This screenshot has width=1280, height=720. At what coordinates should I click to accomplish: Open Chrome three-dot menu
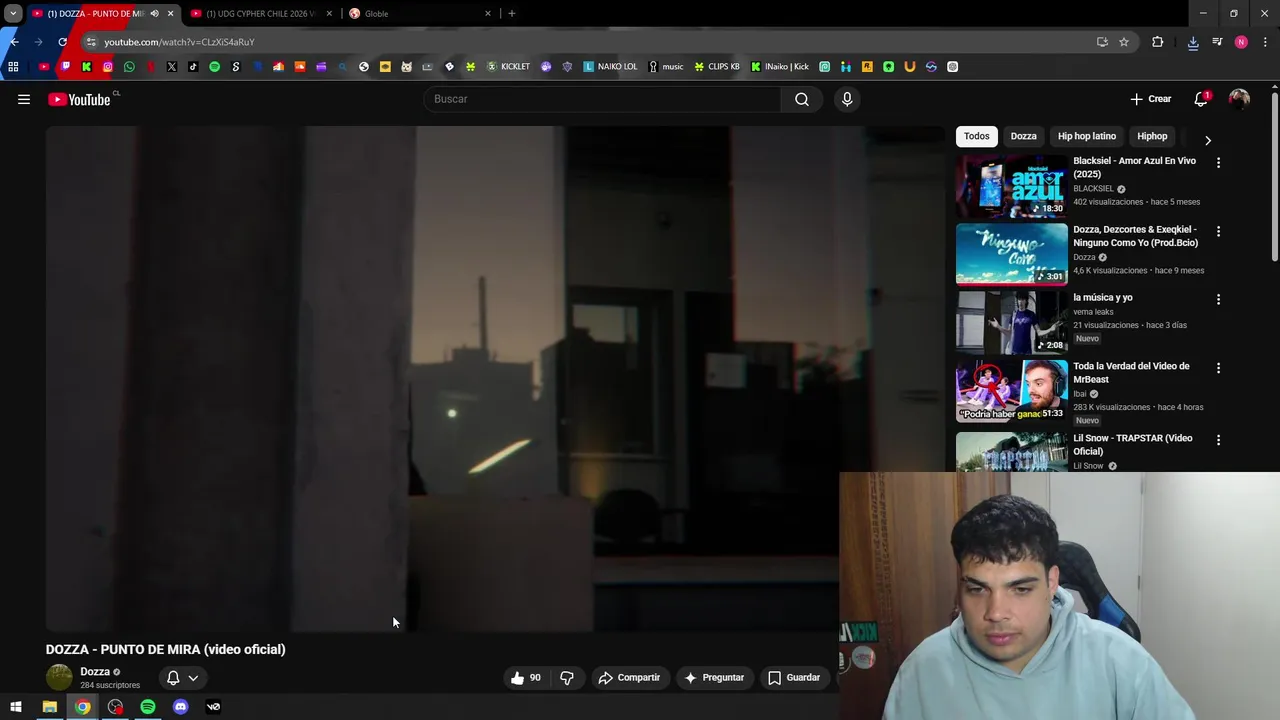click(1265, 42)
